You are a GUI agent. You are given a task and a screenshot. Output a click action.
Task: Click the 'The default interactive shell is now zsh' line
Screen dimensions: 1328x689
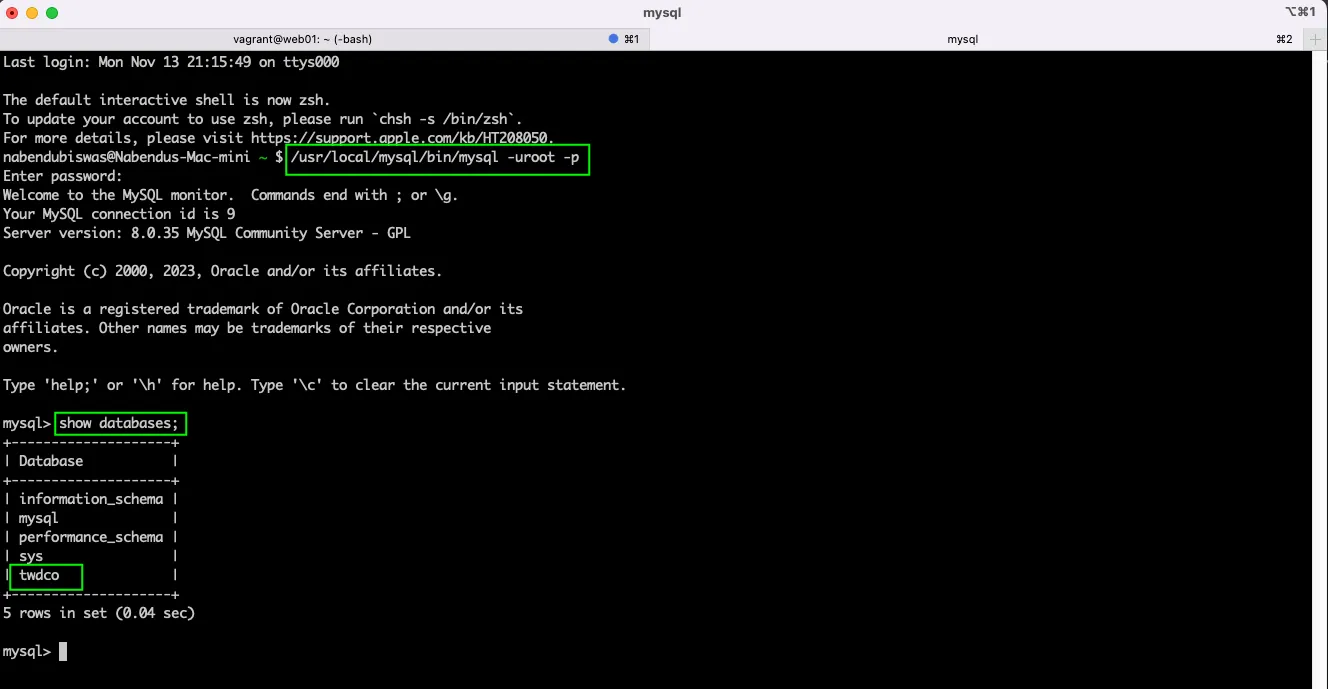click(167, 100)
